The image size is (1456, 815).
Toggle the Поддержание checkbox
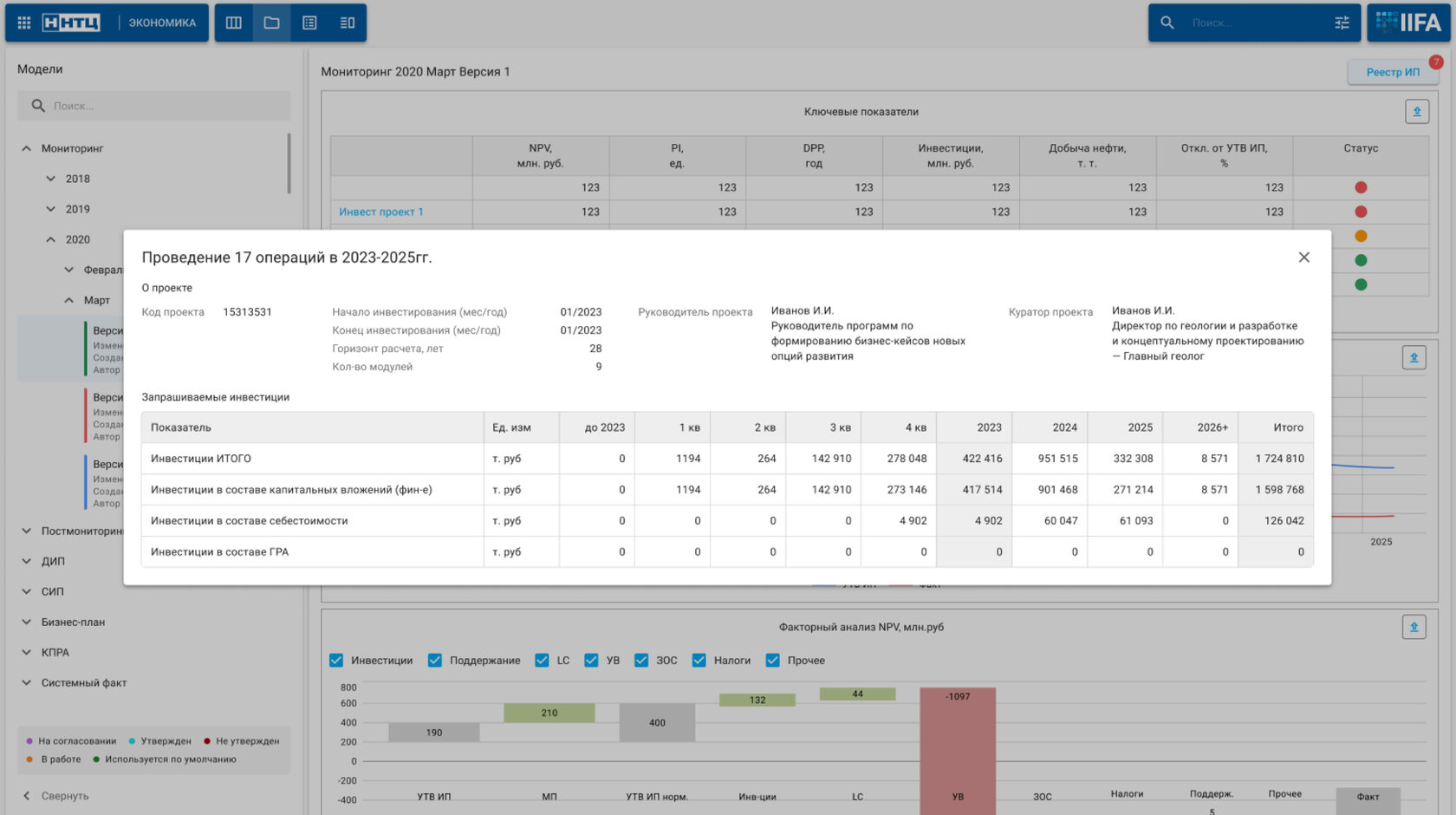[x=435, y=661]
